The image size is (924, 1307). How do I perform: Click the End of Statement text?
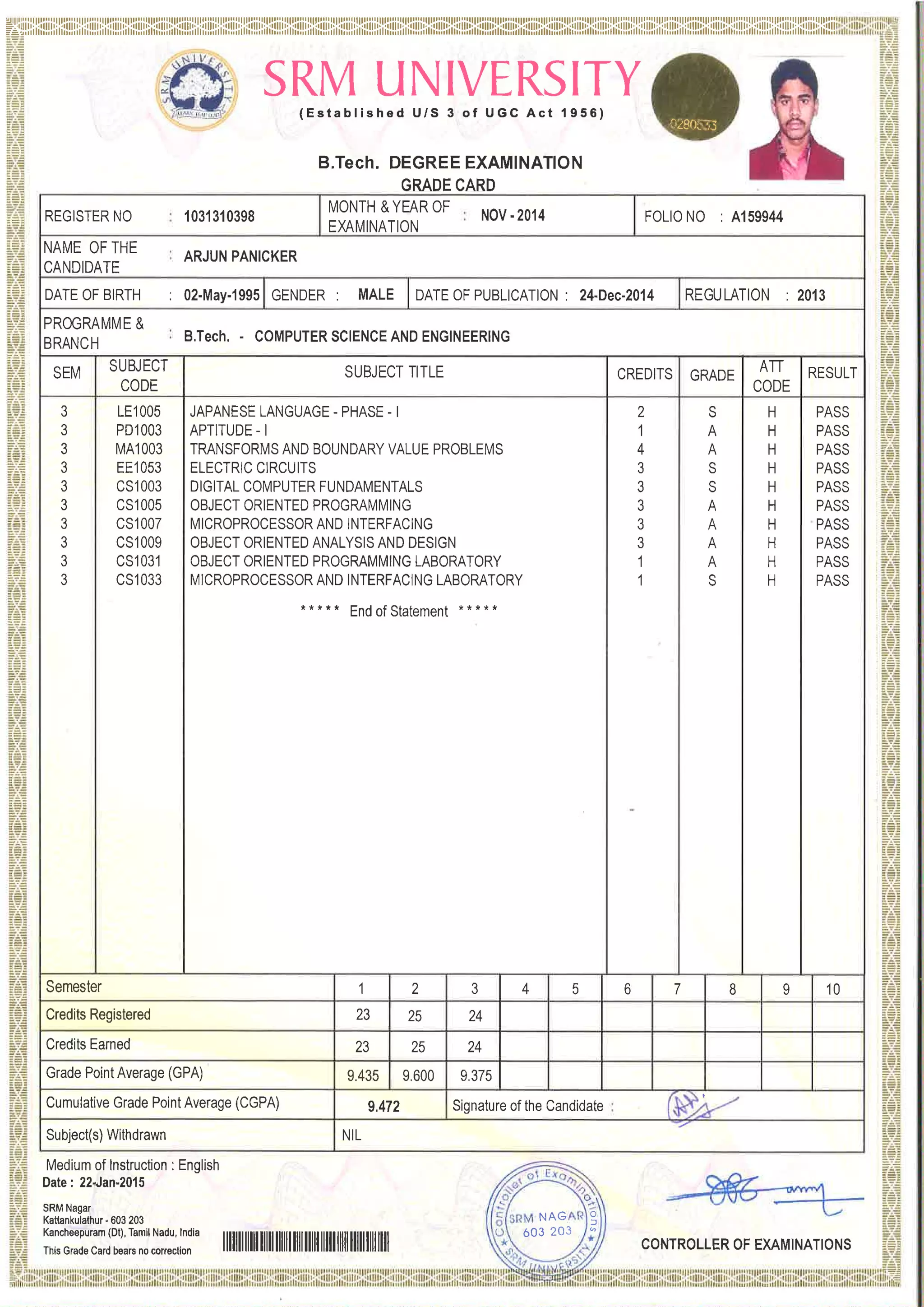[x=398, y=612]
